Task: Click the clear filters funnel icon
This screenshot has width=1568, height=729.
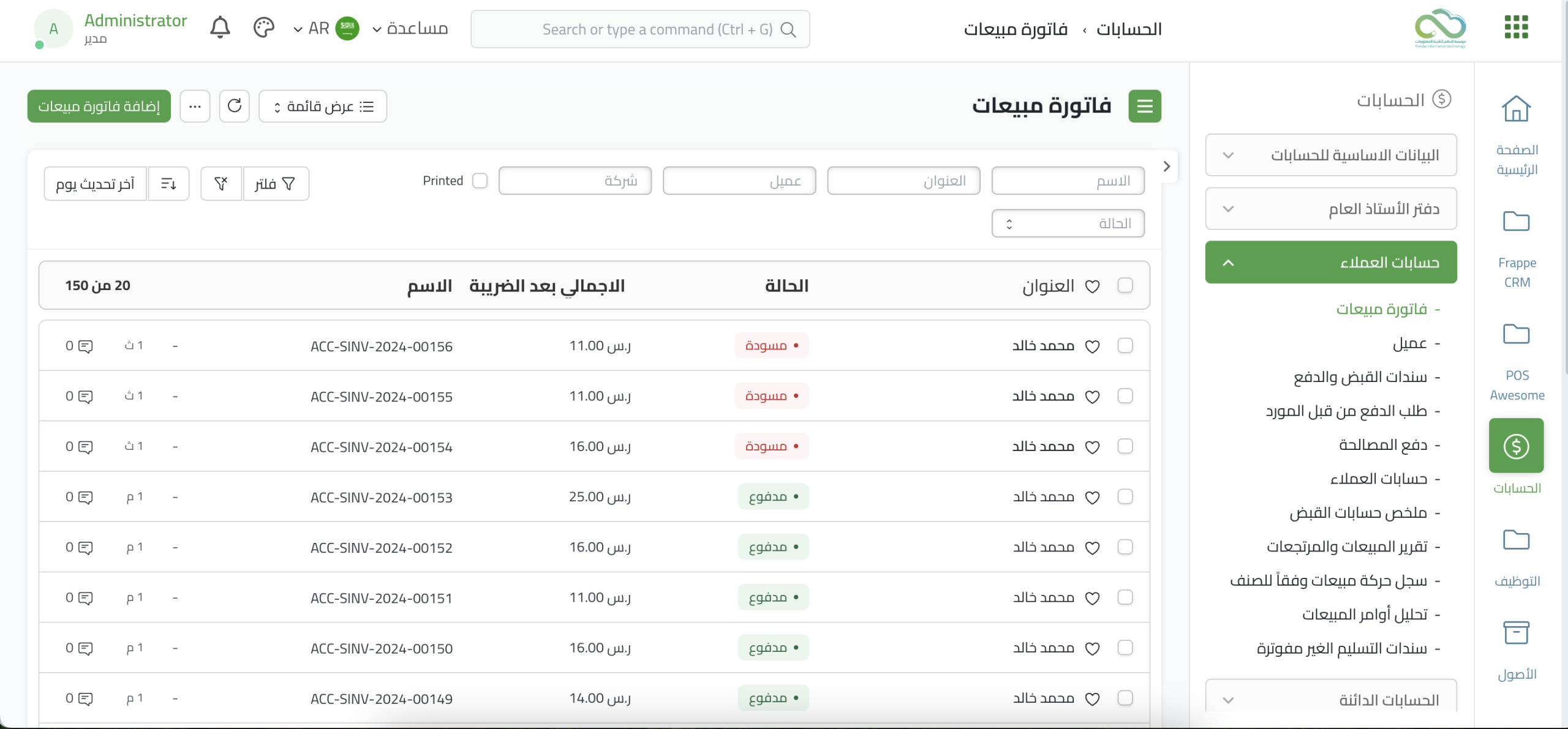Action: point(221,183)
